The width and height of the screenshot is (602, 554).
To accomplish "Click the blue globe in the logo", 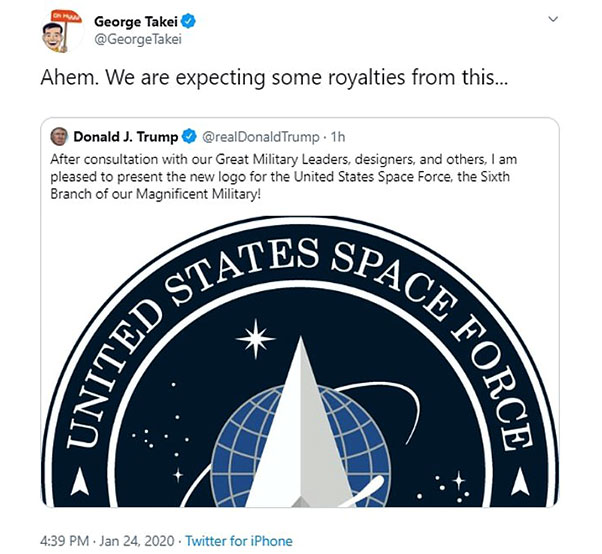I will [301, 447].
